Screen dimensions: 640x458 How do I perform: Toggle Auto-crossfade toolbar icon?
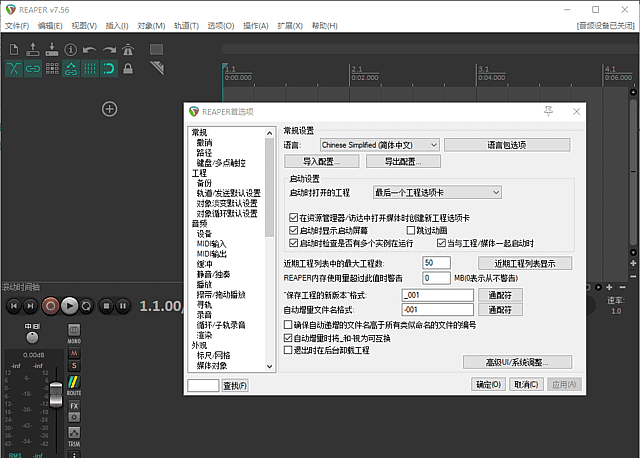click(14, 69)
